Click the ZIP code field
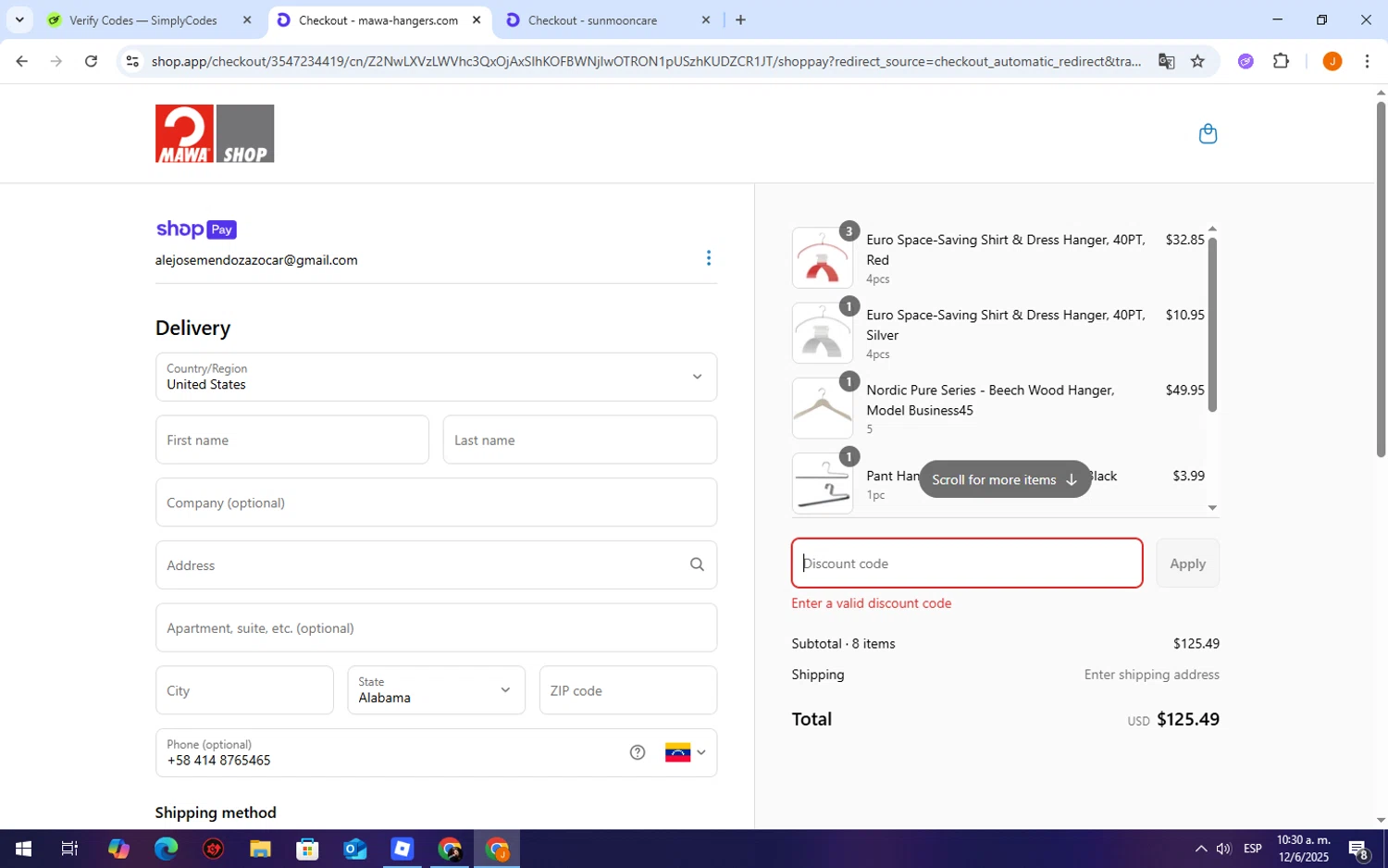This screenshot has width=1388, height=868. 628,690
